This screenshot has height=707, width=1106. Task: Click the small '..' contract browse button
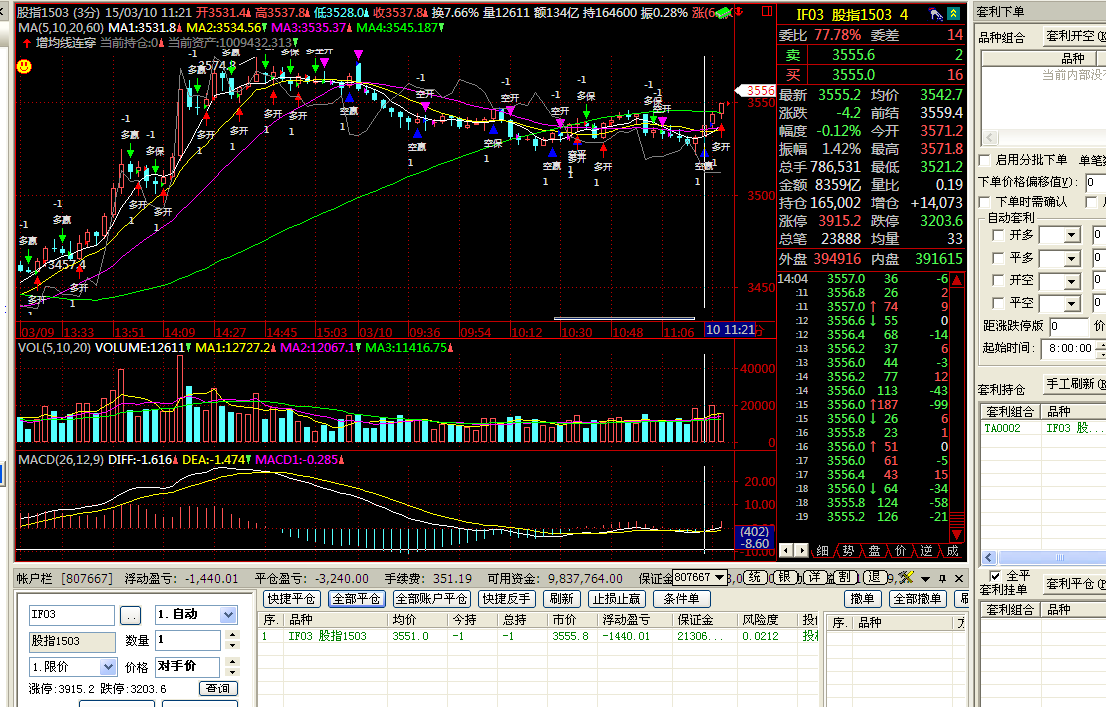tap(130, 615)
